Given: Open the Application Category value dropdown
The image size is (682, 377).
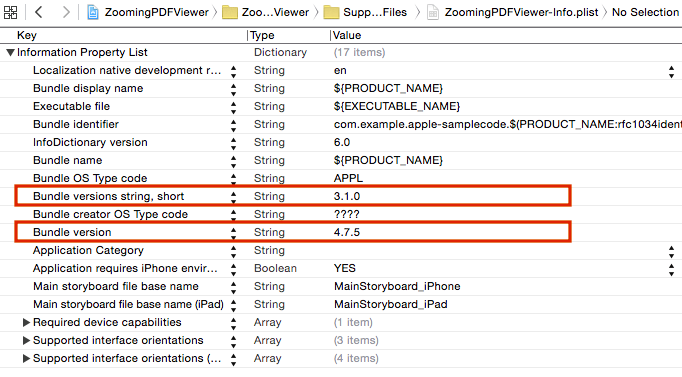Looking at the screenshot, I should pos(672,251).
